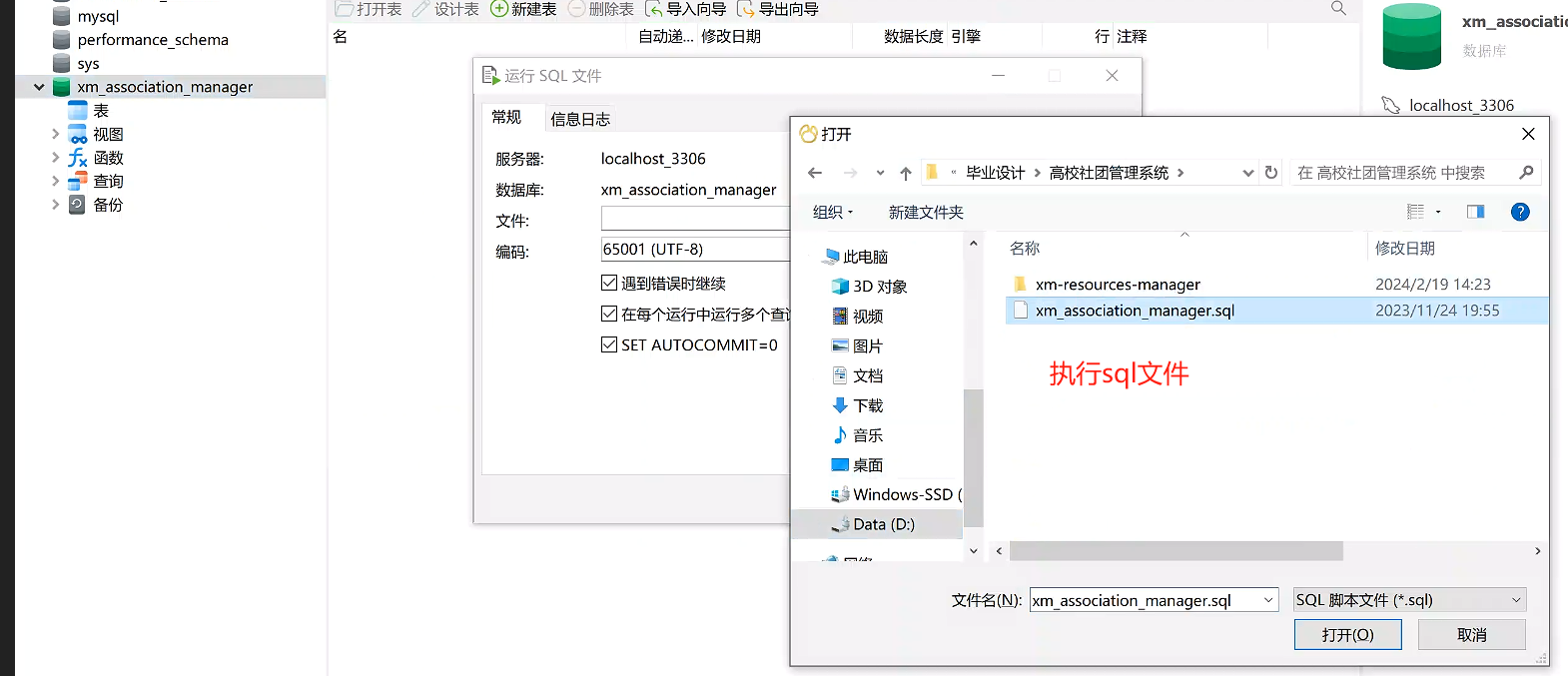Open the 导出向导 export wizard
The height and width of the screenshot is (676, 1568).
coord(778,9)
